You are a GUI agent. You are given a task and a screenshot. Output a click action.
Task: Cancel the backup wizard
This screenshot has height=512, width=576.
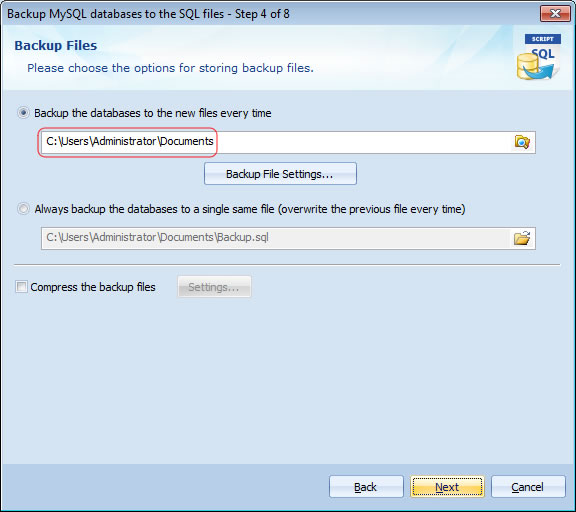[528, 487]
